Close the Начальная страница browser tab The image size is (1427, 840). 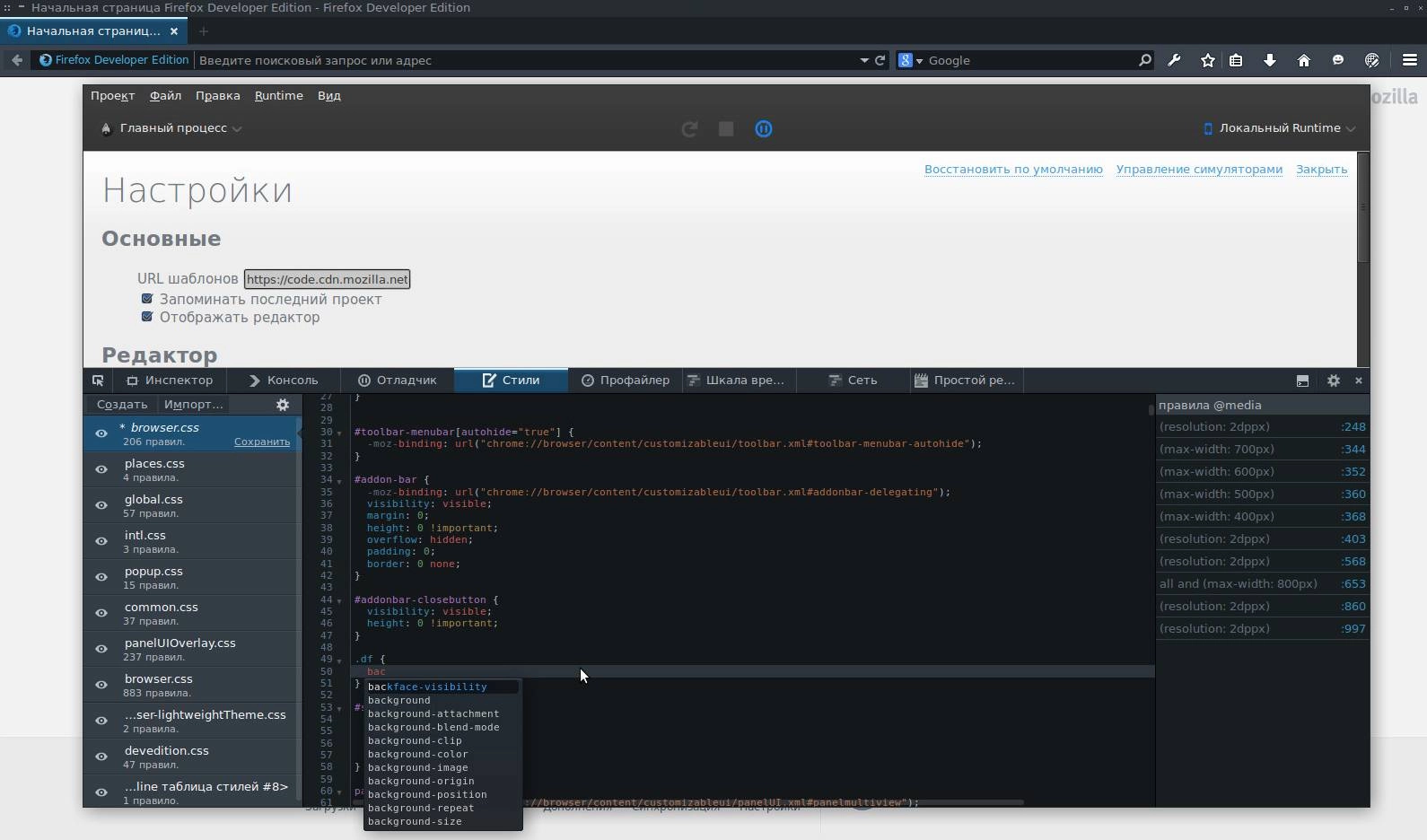(174, 31)
